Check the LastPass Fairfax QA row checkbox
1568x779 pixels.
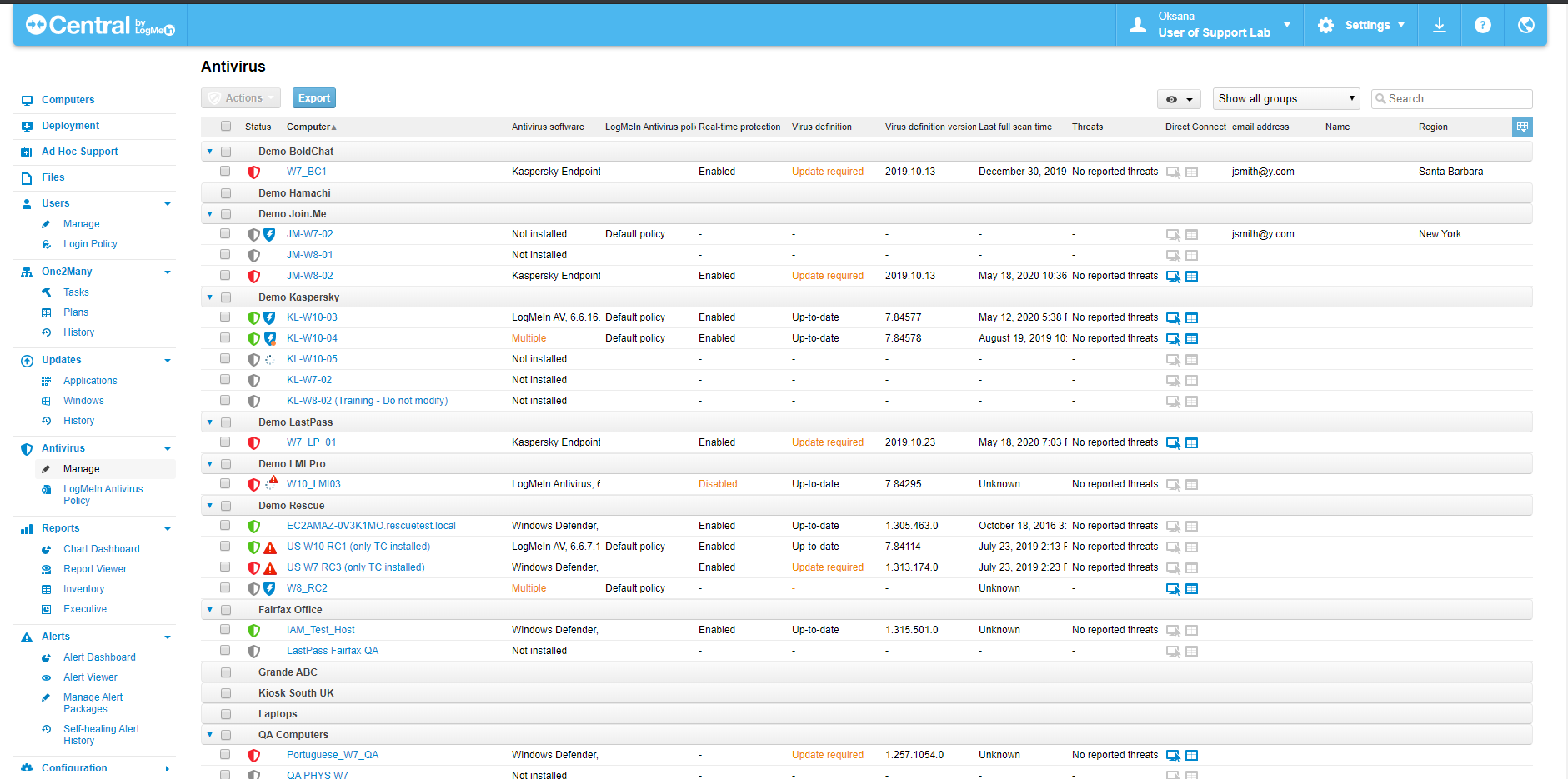225,650
